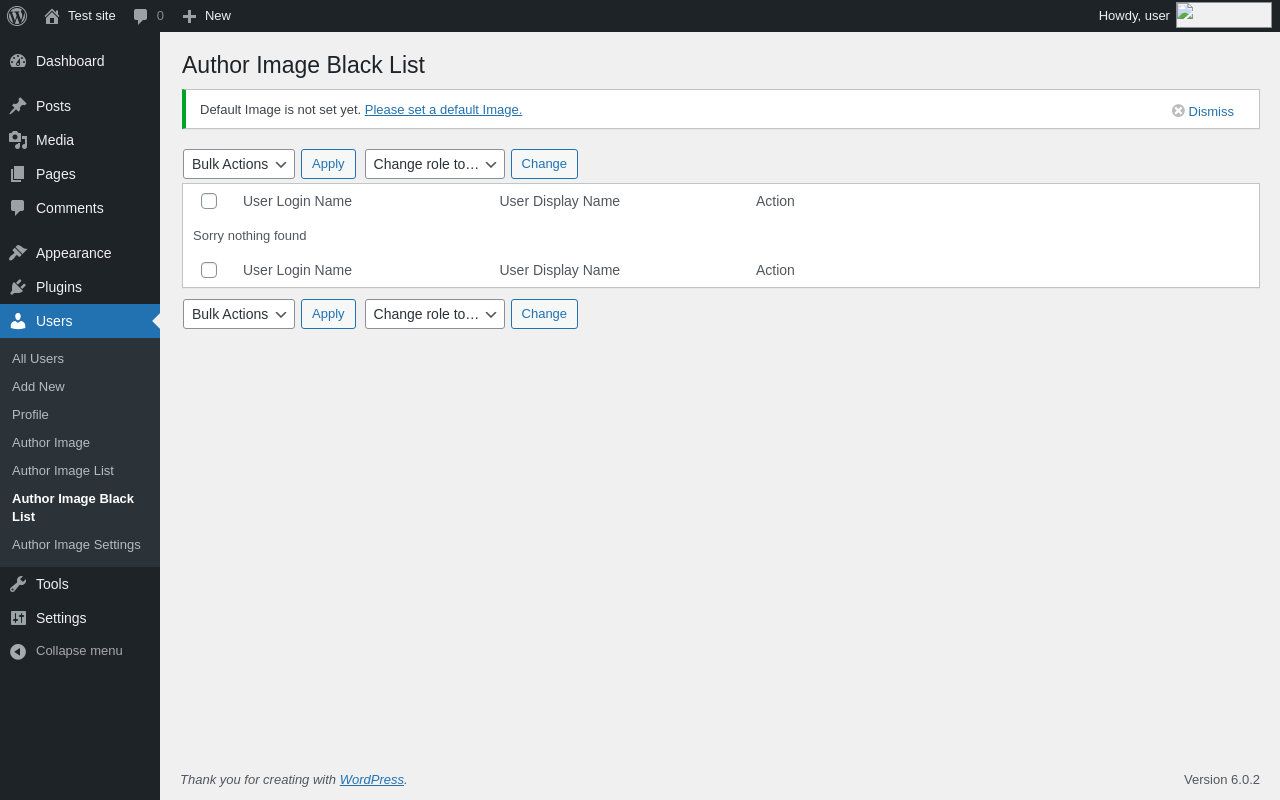Viewport: 1280px width, 800px height.
Task: Click Sorry nothing found message
Action: pos(250,236)
